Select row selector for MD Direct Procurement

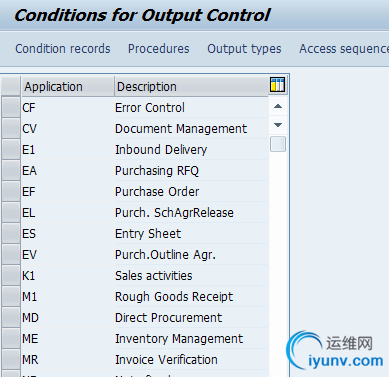pos(11,317)
